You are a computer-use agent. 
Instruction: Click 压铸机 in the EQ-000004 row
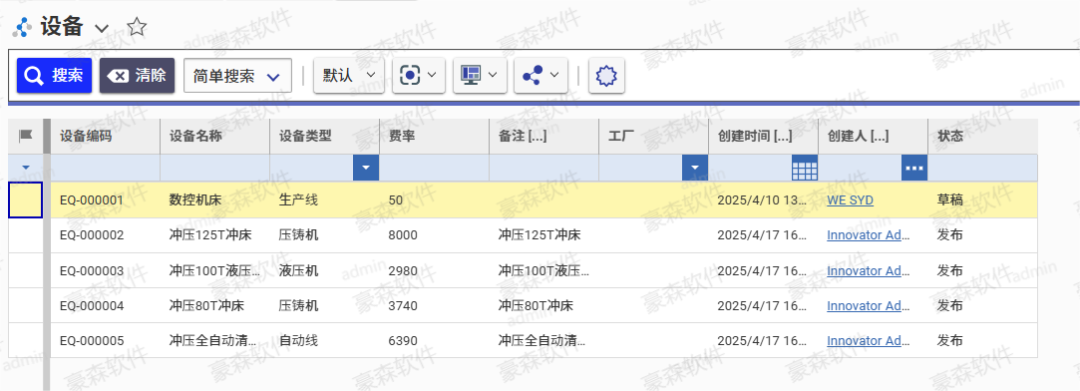tap(324, 306)
